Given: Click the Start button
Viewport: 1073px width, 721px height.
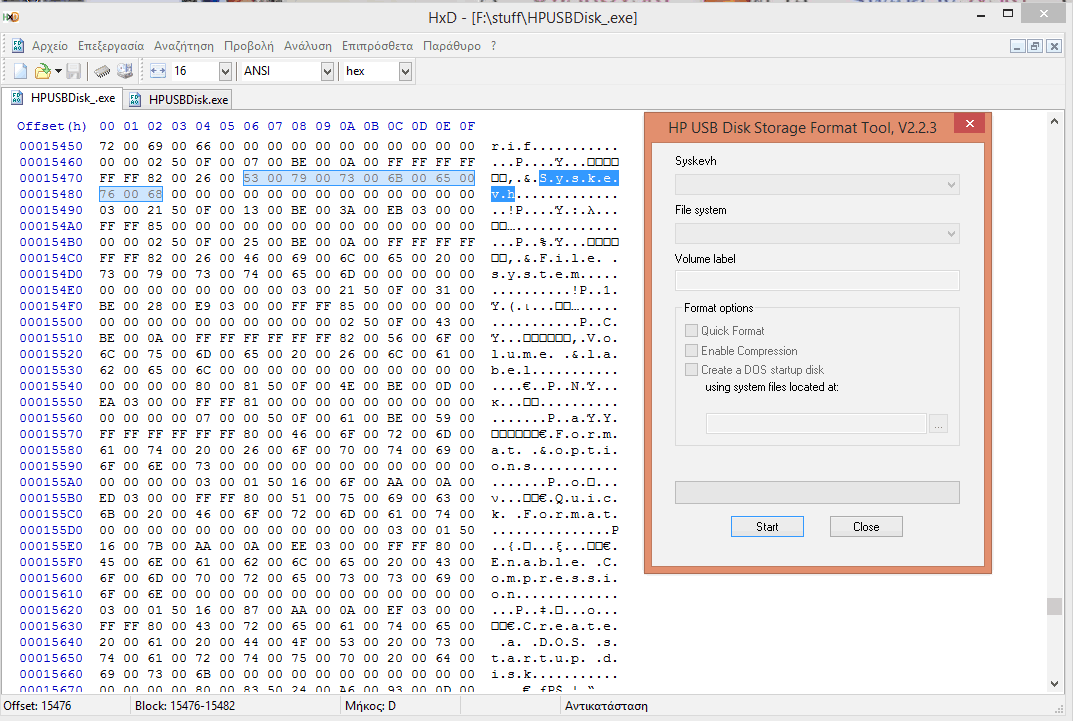Looking at the screenshot, I should click(767, 527).
